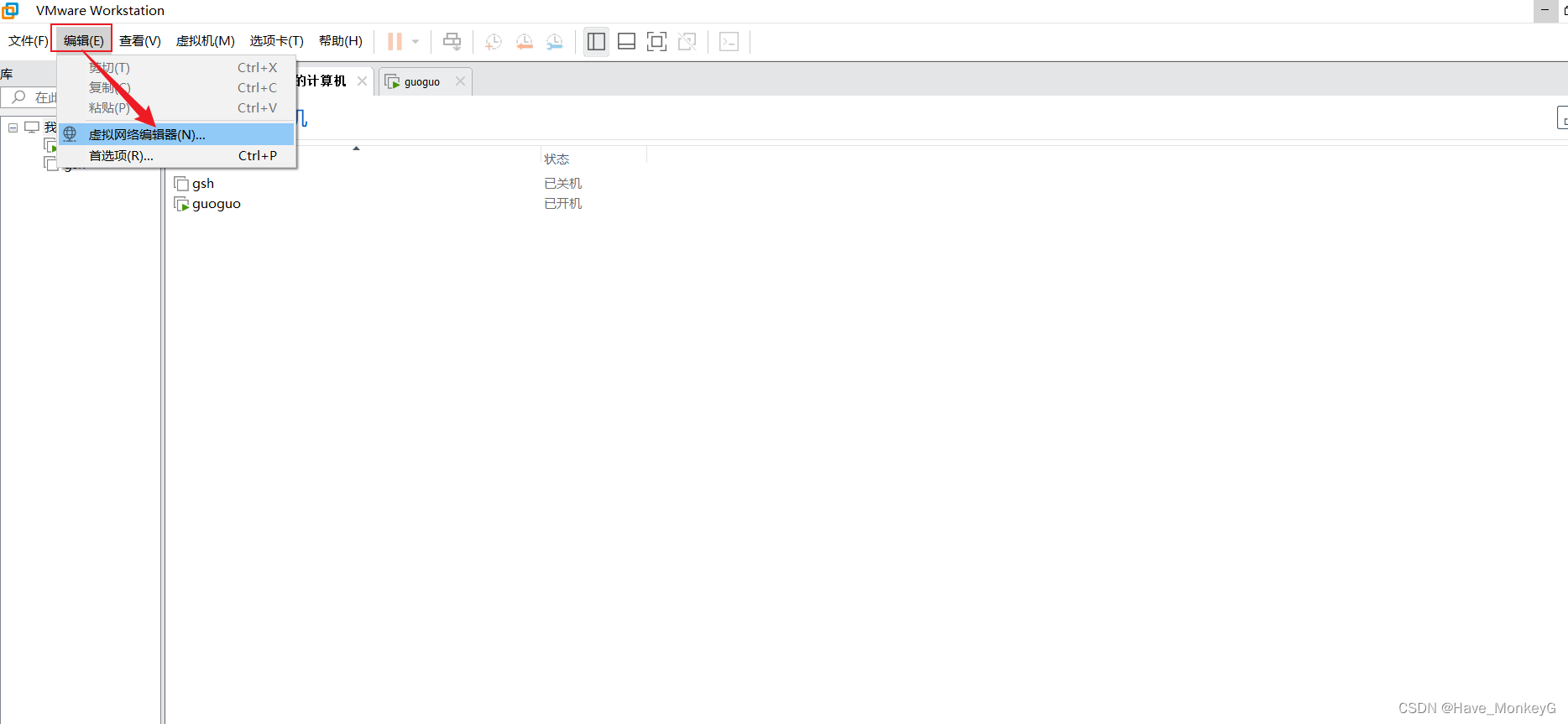Select 首选项(R)... menu entry
1568x724 pixels.
(x=177, y=155)
